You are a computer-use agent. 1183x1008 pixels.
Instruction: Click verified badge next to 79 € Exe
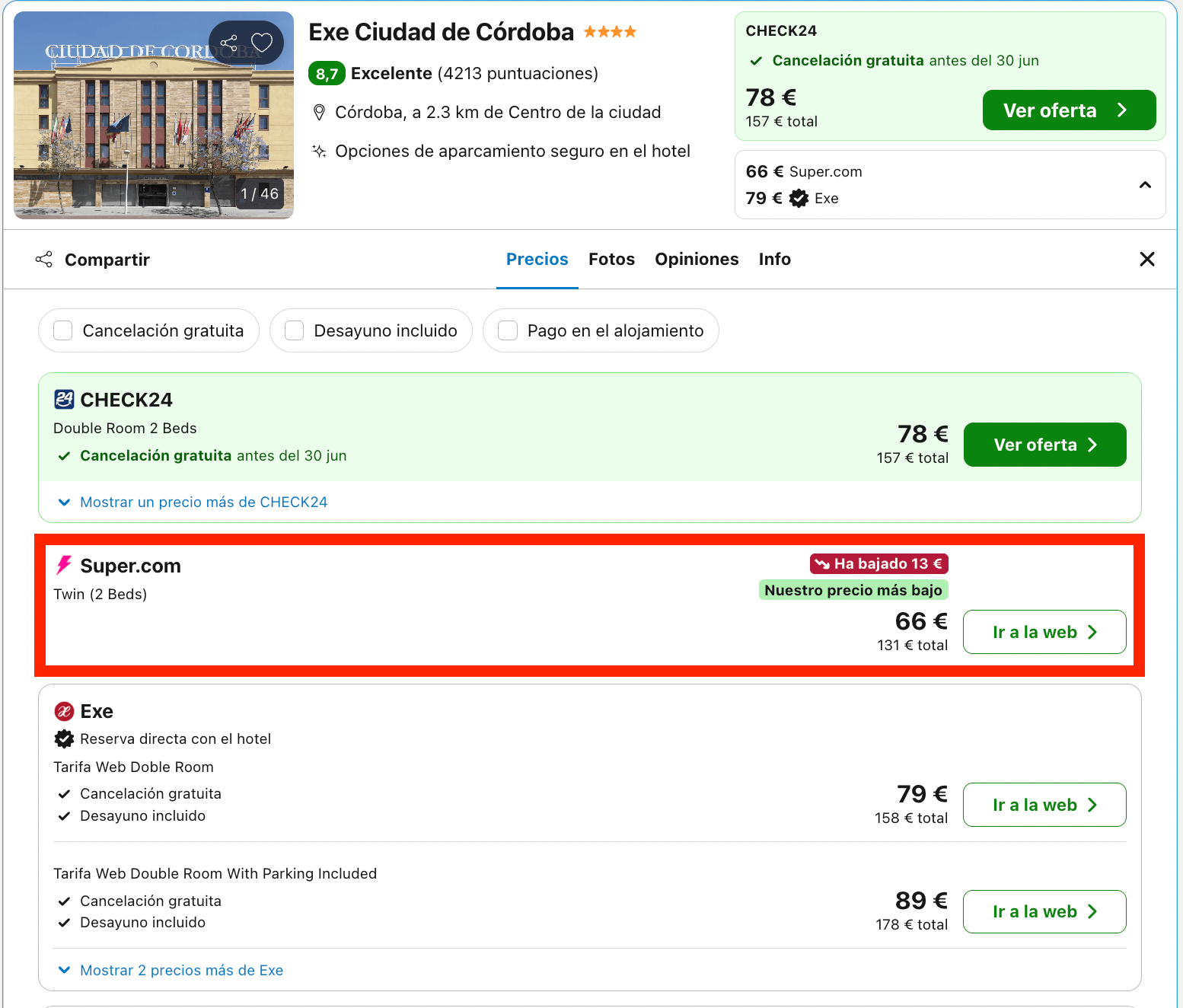[x=799, y=199]
